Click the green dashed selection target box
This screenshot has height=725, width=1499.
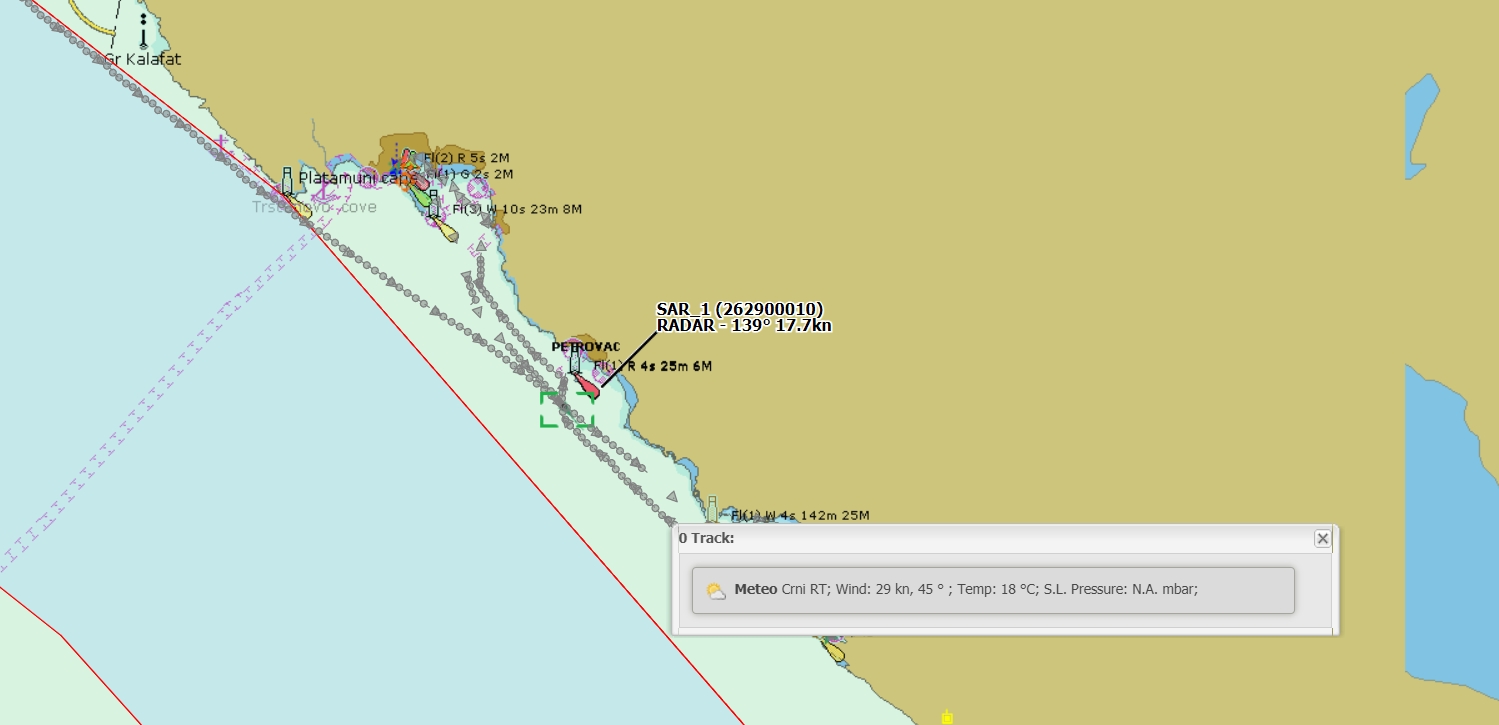tap(567, 409)
